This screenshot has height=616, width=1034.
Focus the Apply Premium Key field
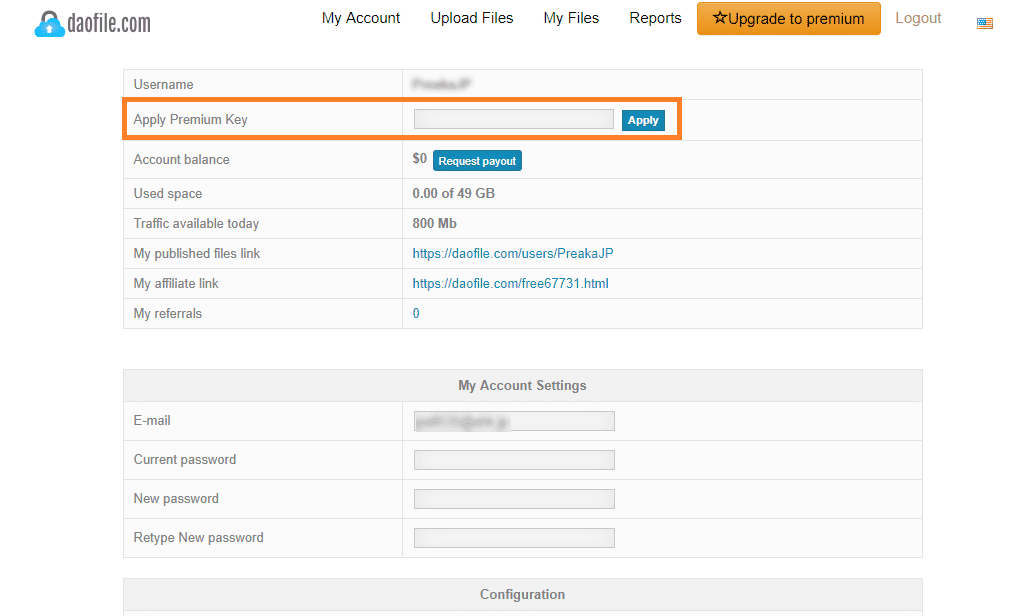tap(514, 119)
